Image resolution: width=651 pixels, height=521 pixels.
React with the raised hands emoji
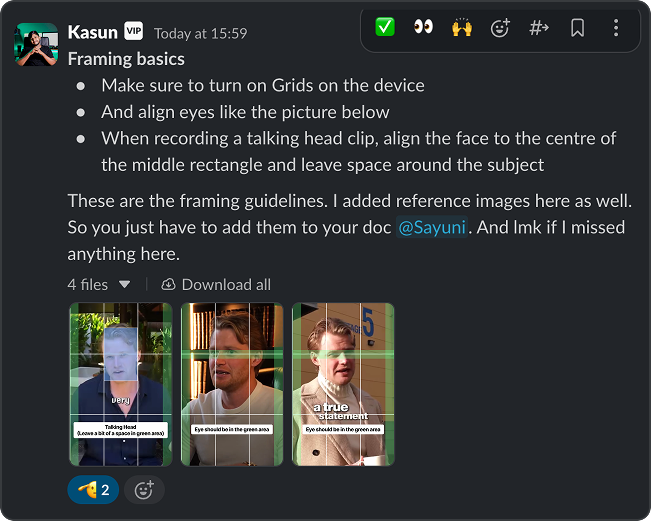(461, 27)
